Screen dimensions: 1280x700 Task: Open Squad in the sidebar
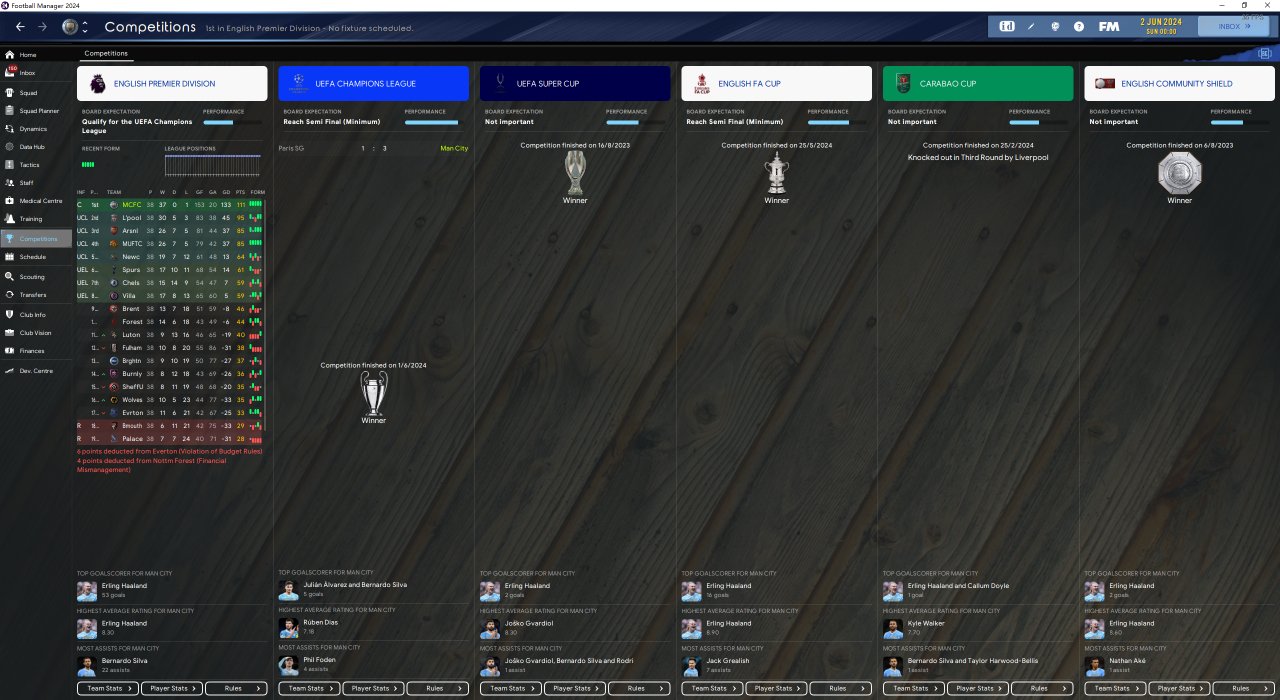(36, 92)
